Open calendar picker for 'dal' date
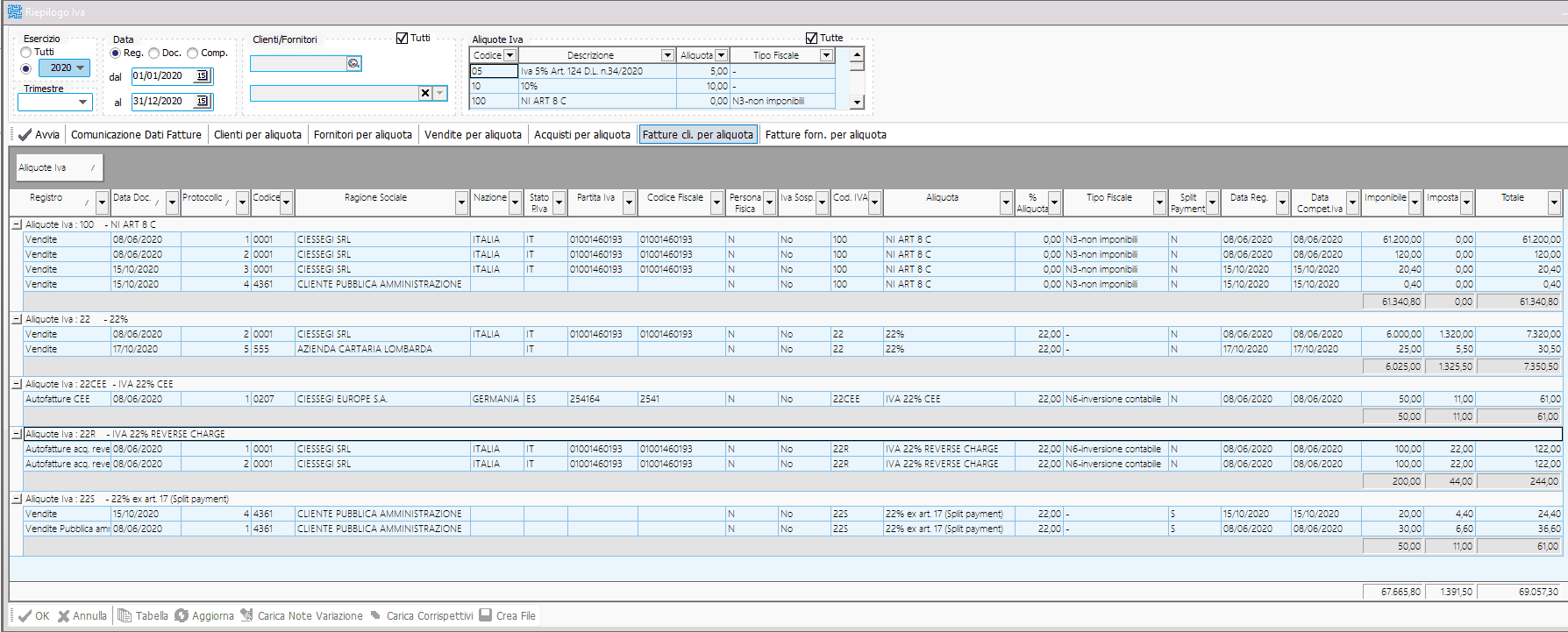Viewport: 1568px width, 632px height. click(202, 76)
